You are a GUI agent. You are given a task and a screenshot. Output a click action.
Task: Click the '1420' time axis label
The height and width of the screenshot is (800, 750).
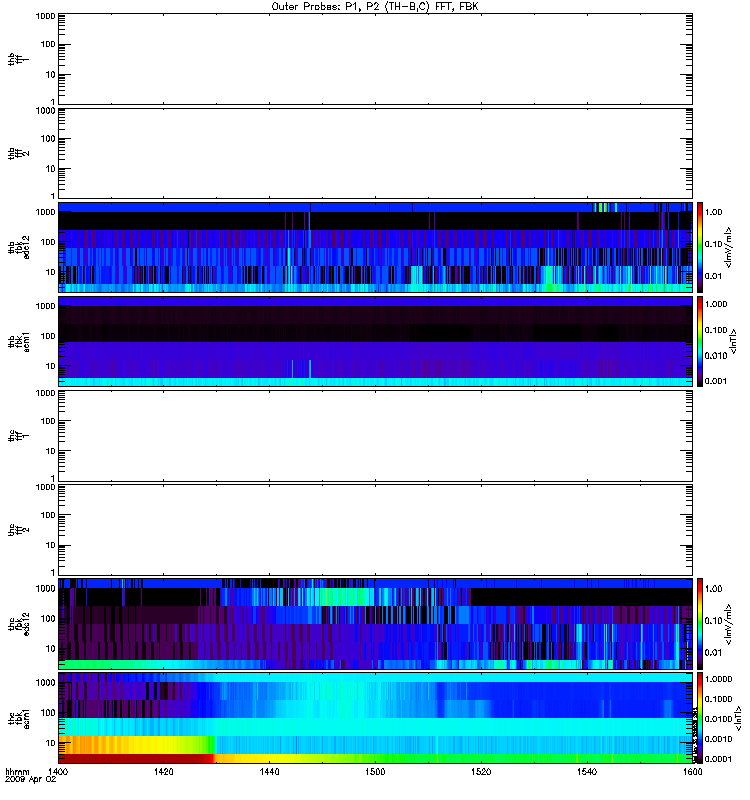pos(163,771)
